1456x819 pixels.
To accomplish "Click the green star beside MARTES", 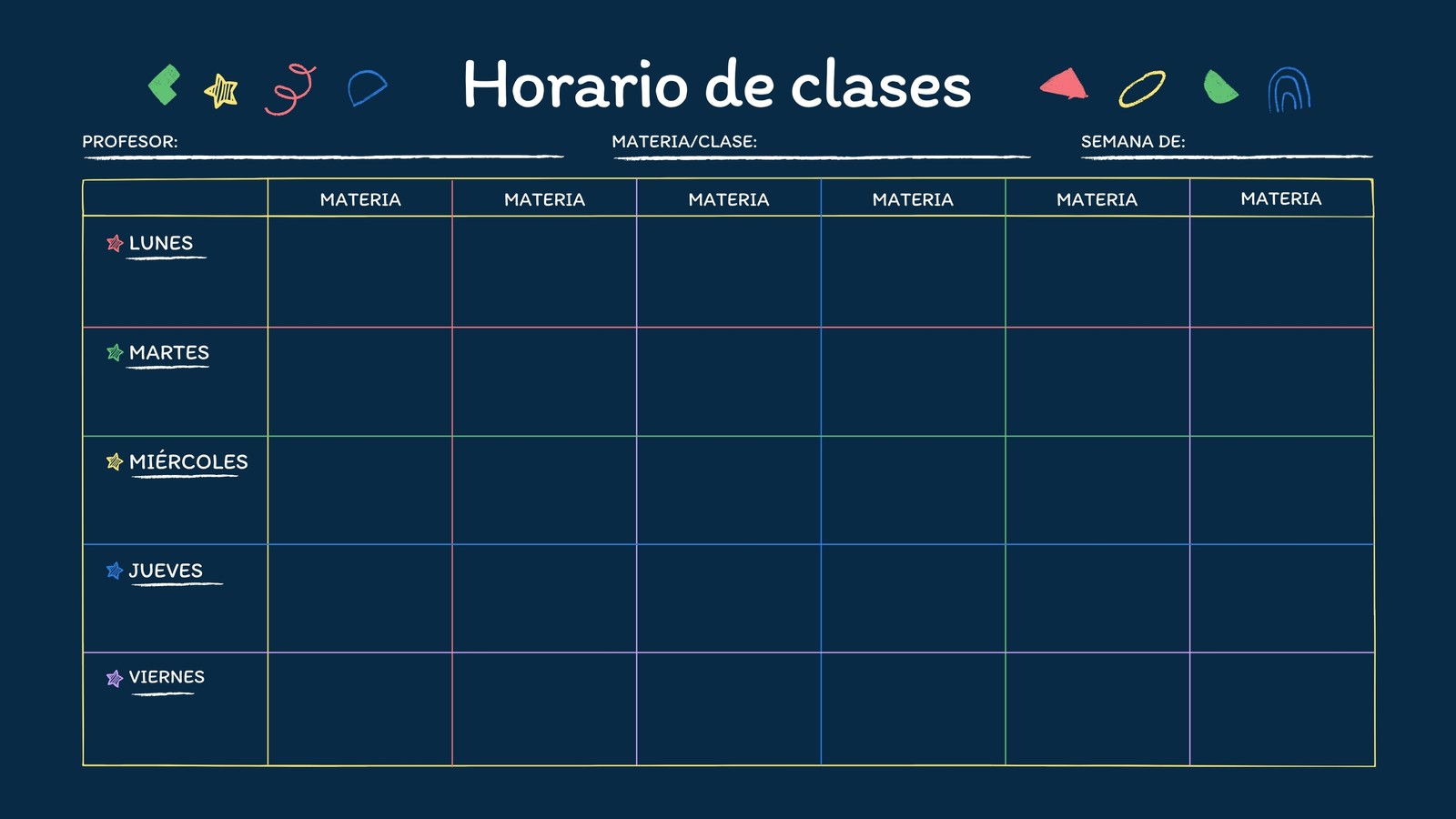I will click(x=115, y=352).
